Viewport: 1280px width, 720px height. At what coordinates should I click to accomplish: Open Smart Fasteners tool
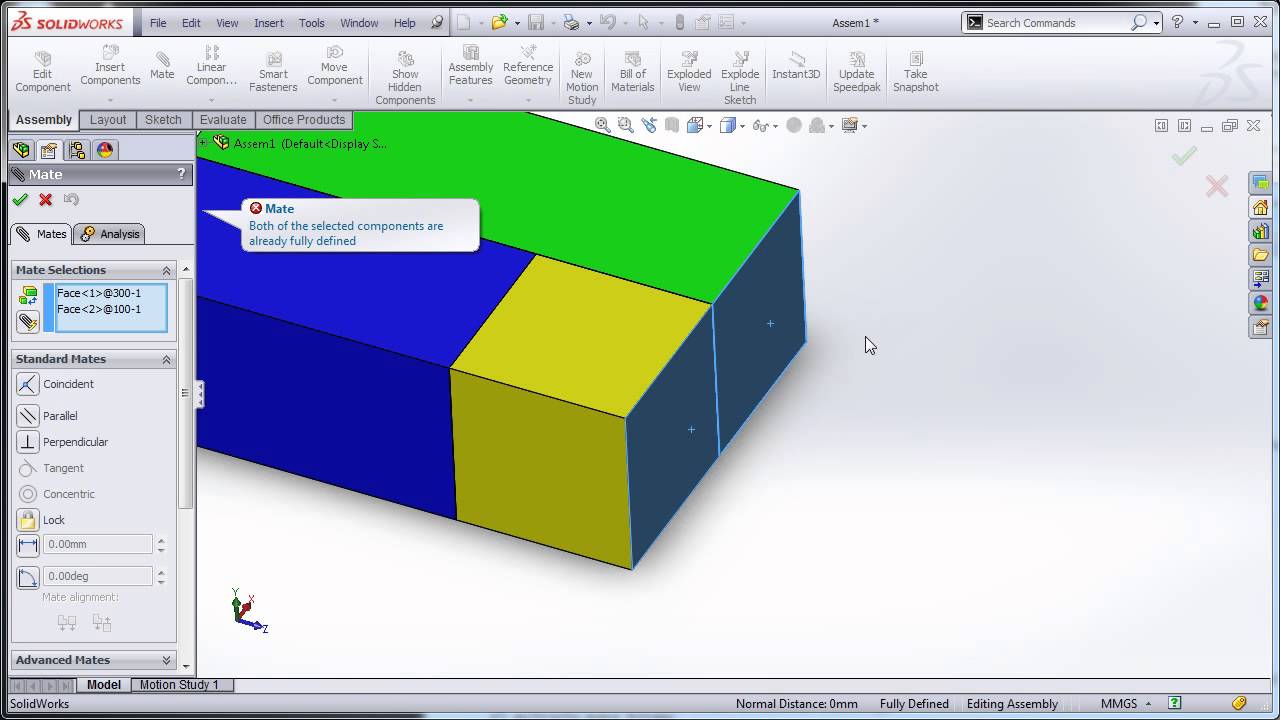(273, 72)
